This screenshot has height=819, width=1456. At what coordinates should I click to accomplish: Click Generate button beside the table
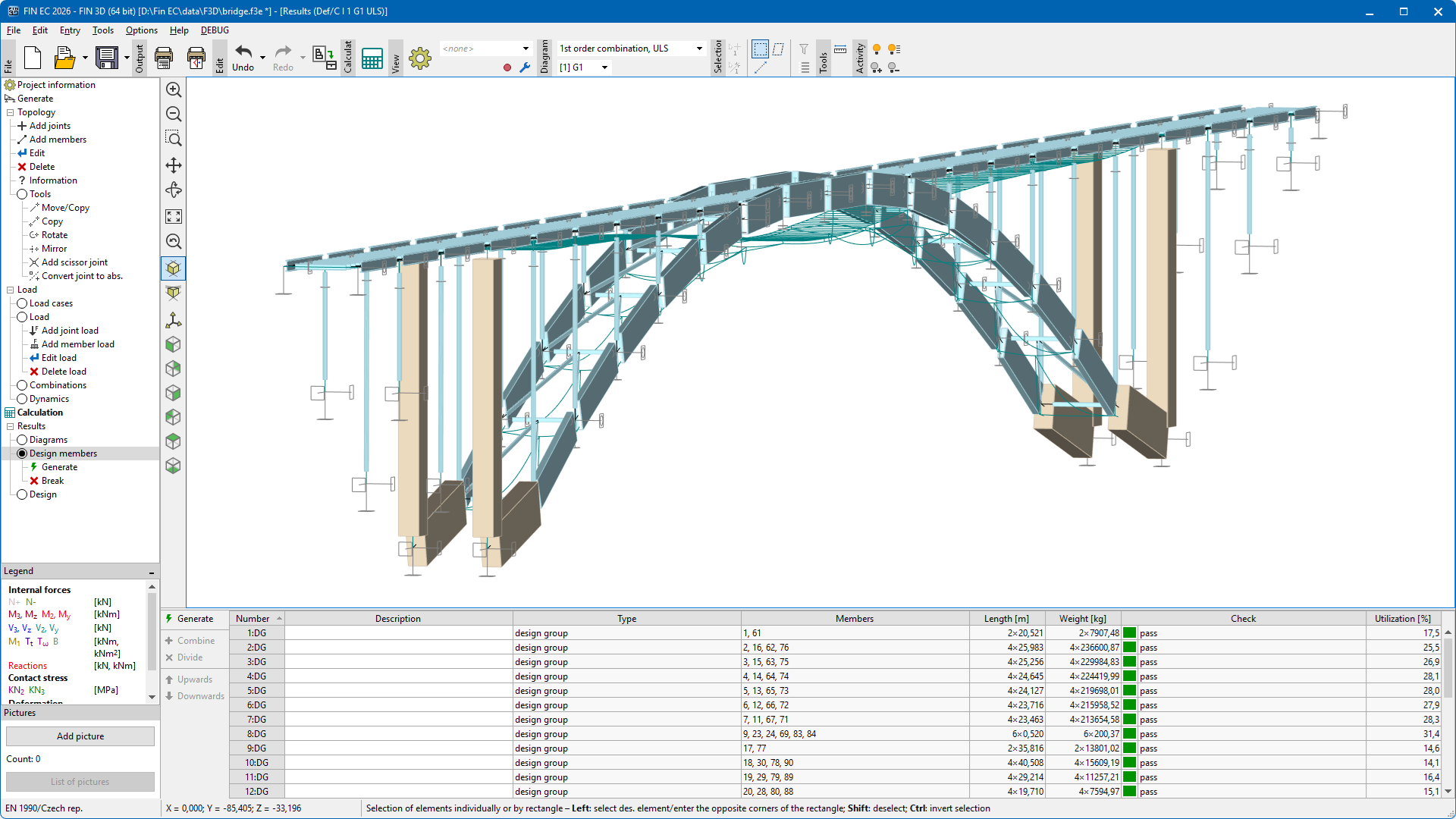(x=189, y=619)
